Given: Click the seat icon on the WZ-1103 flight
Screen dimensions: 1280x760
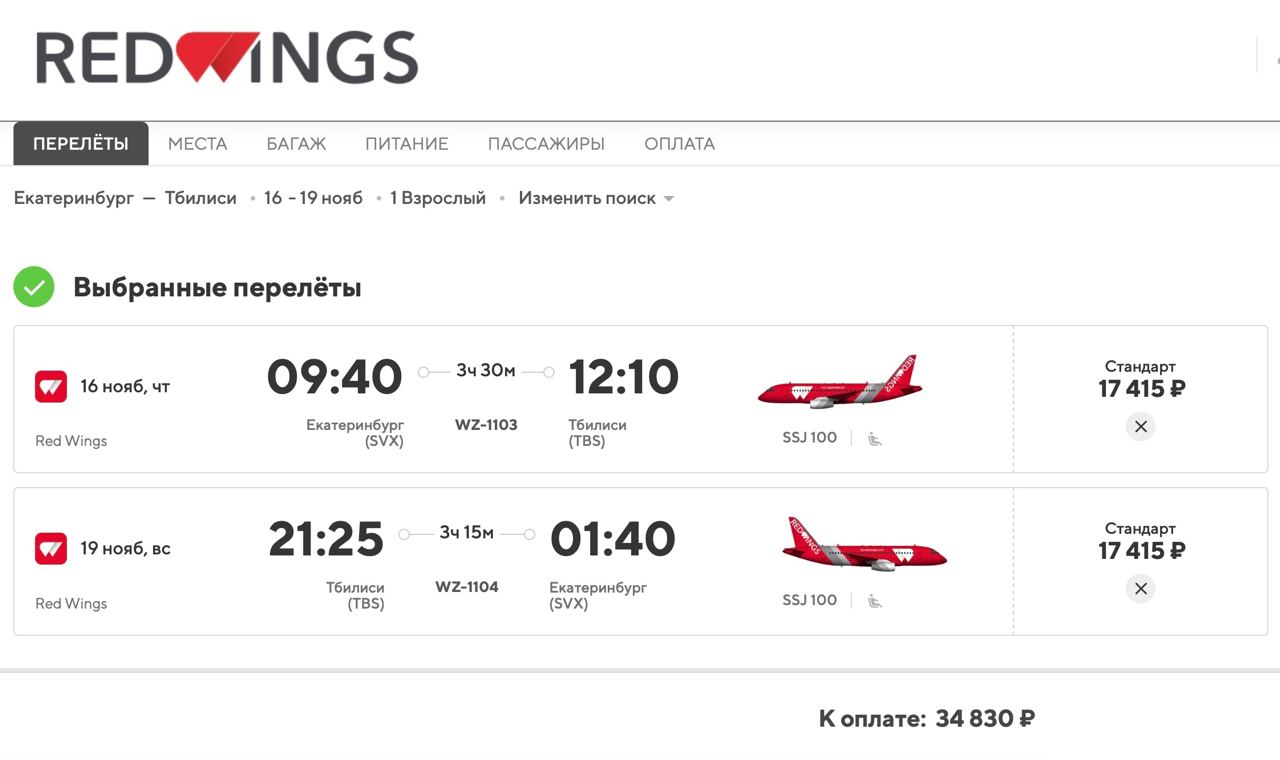Looking at the screenshot, I should click(875, 438).
